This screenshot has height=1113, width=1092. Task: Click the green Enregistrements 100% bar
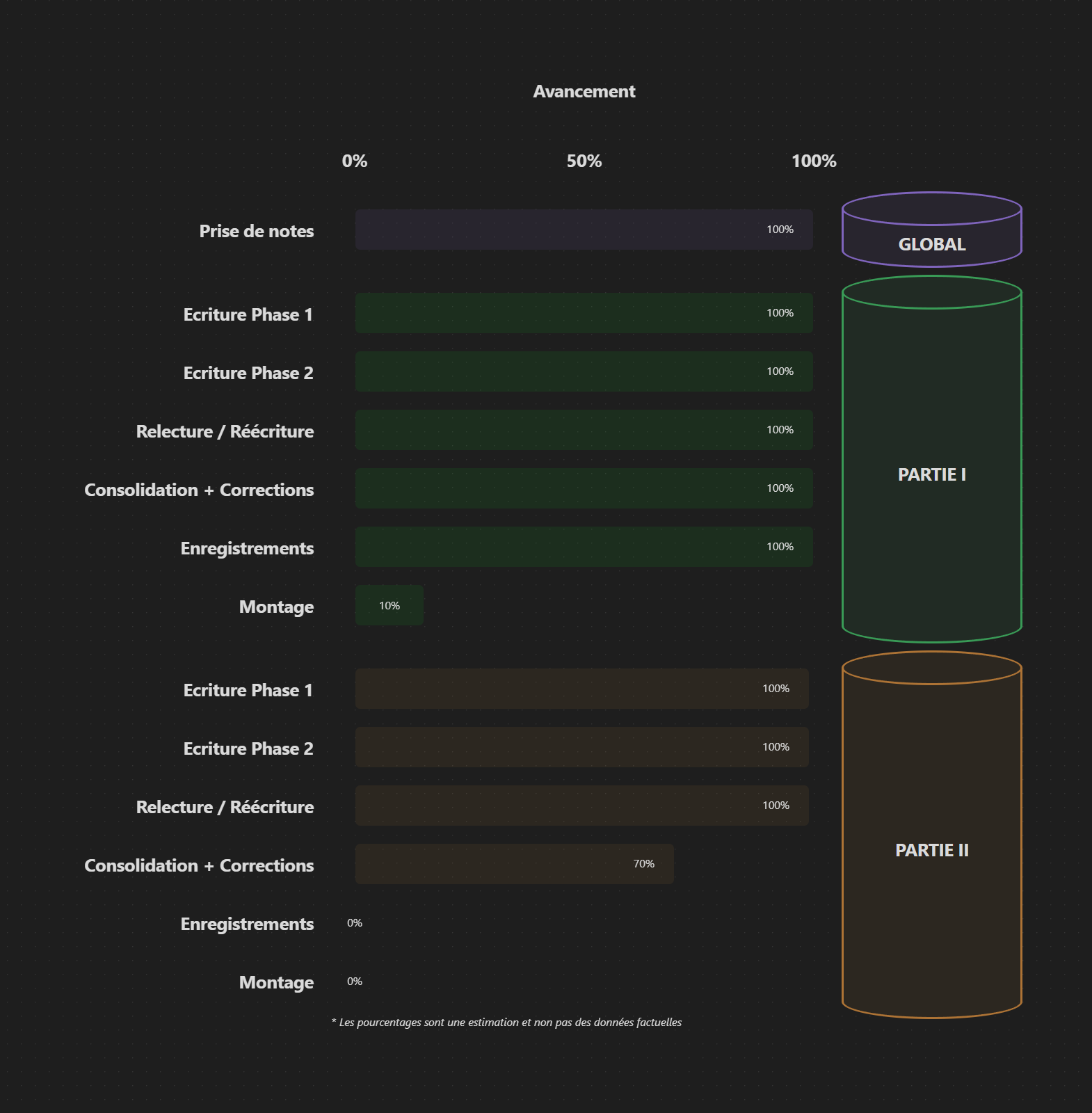click(x=584, y=547)
